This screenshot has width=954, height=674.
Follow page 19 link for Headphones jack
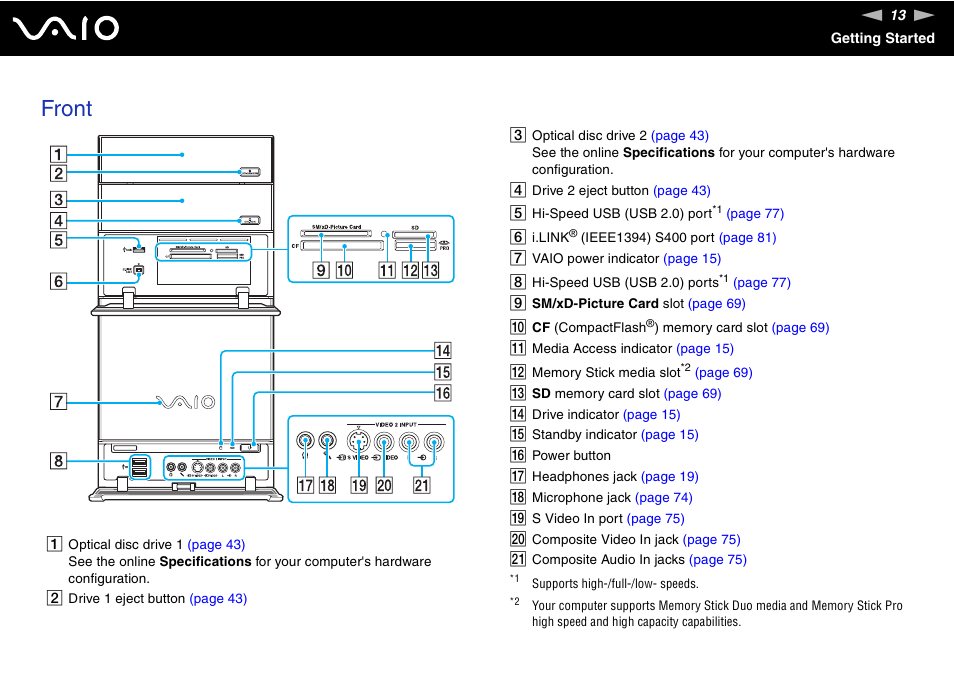point(669,477)
